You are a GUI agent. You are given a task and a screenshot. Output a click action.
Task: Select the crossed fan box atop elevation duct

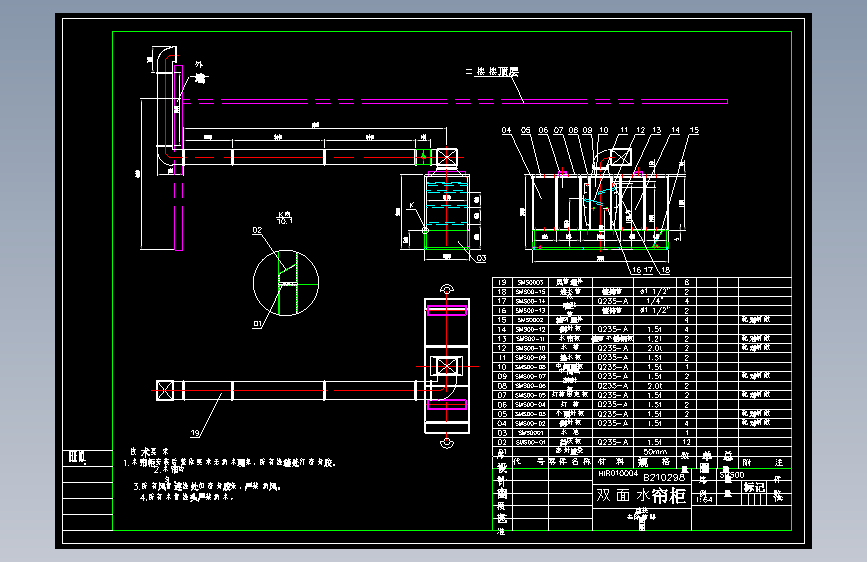tap(447, 158)
